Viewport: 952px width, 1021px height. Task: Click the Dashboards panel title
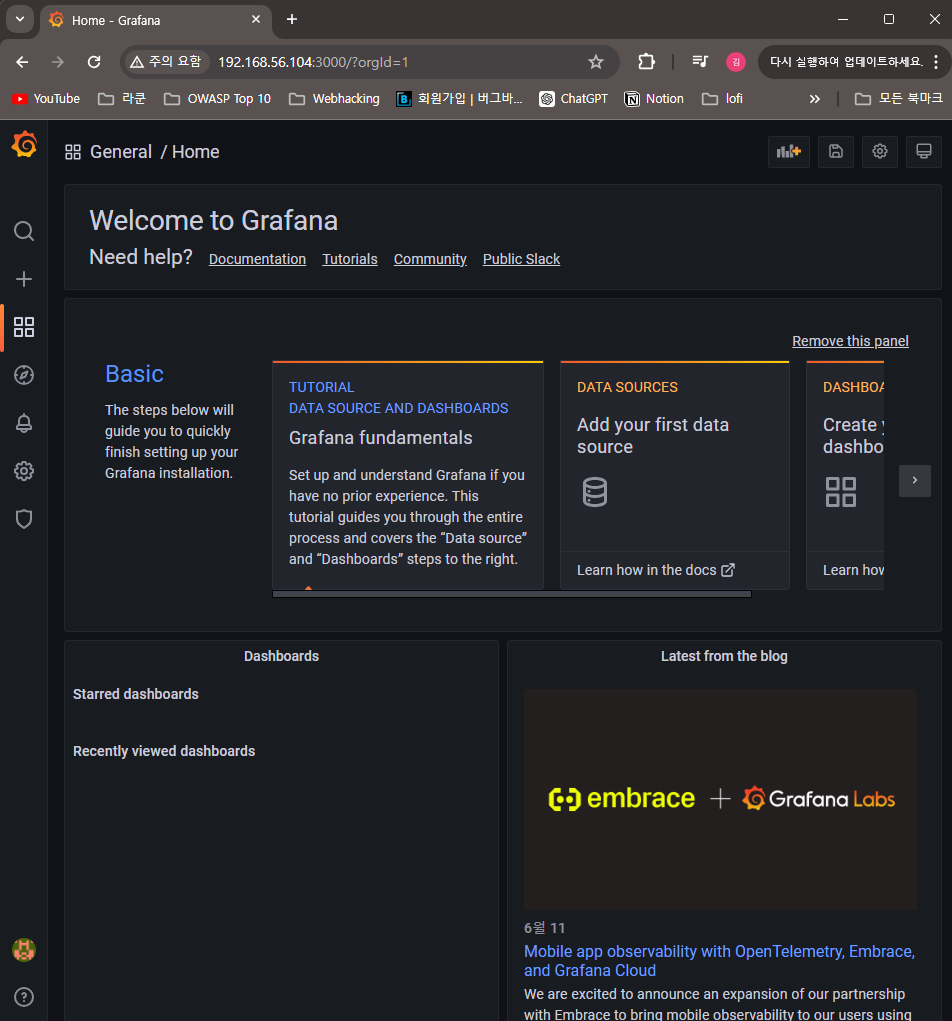[281, 656]
